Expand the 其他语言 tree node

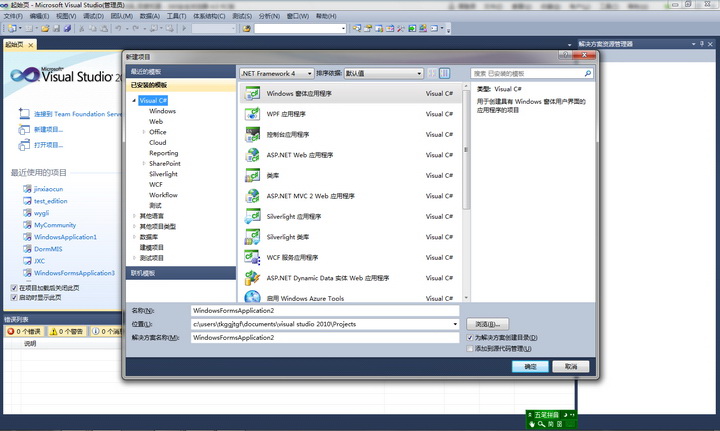pyautogui.click(x=135, y=215)
